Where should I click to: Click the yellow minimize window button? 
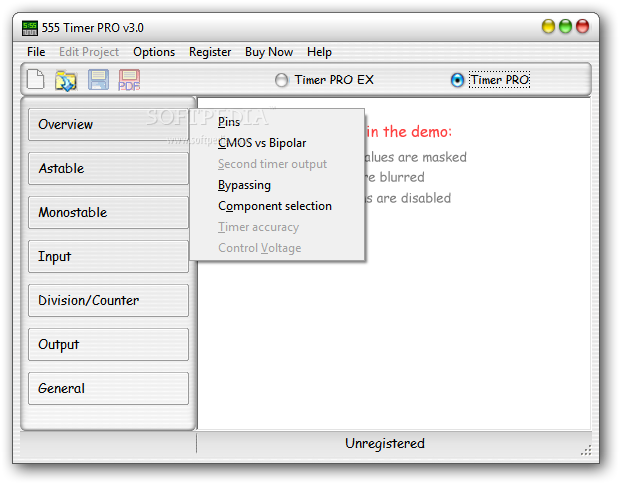(548, 26)
